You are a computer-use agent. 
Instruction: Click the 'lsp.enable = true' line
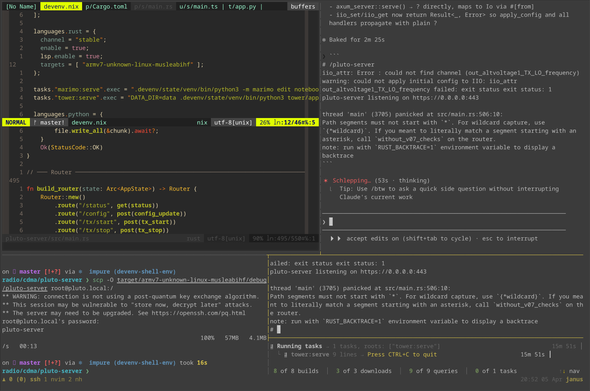[x=71, y=56]
